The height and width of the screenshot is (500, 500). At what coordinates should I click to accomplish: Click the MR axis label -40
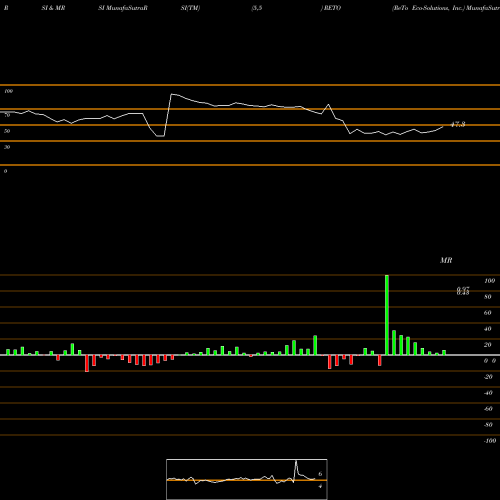click(x=488, y=393)
